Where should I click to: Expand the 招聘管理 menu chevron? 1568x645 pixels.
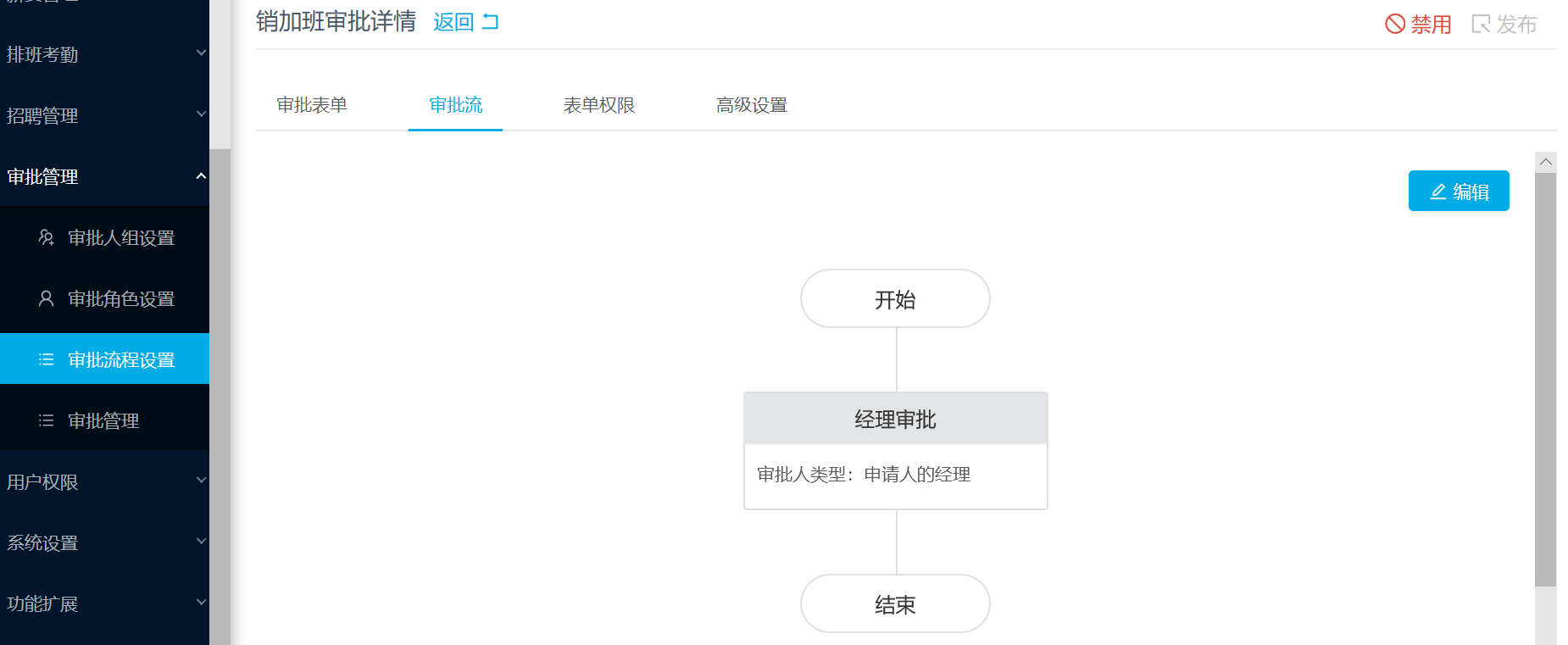pyautogui.click(x=201, y=114)
